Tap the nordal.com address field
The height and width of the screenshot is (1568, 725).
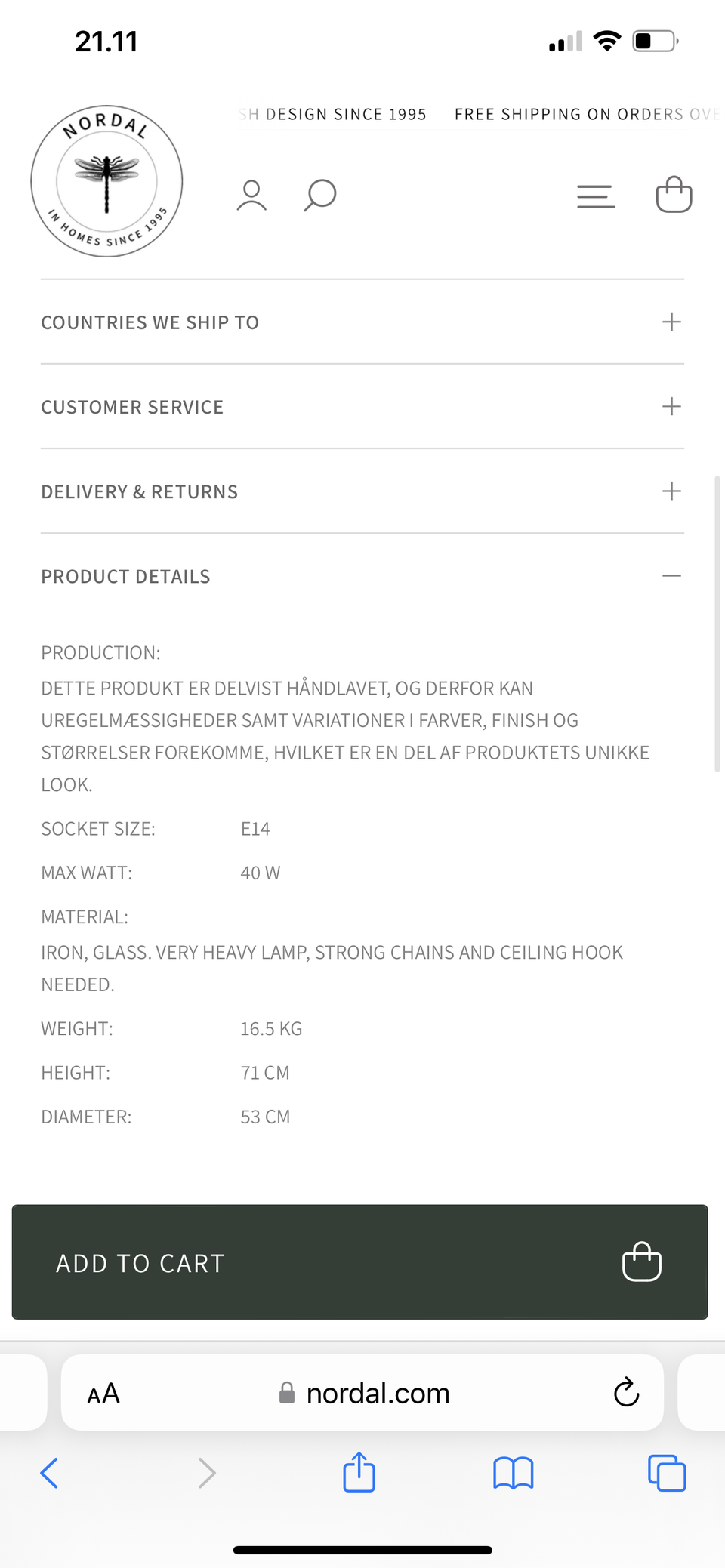[378, 1394]
